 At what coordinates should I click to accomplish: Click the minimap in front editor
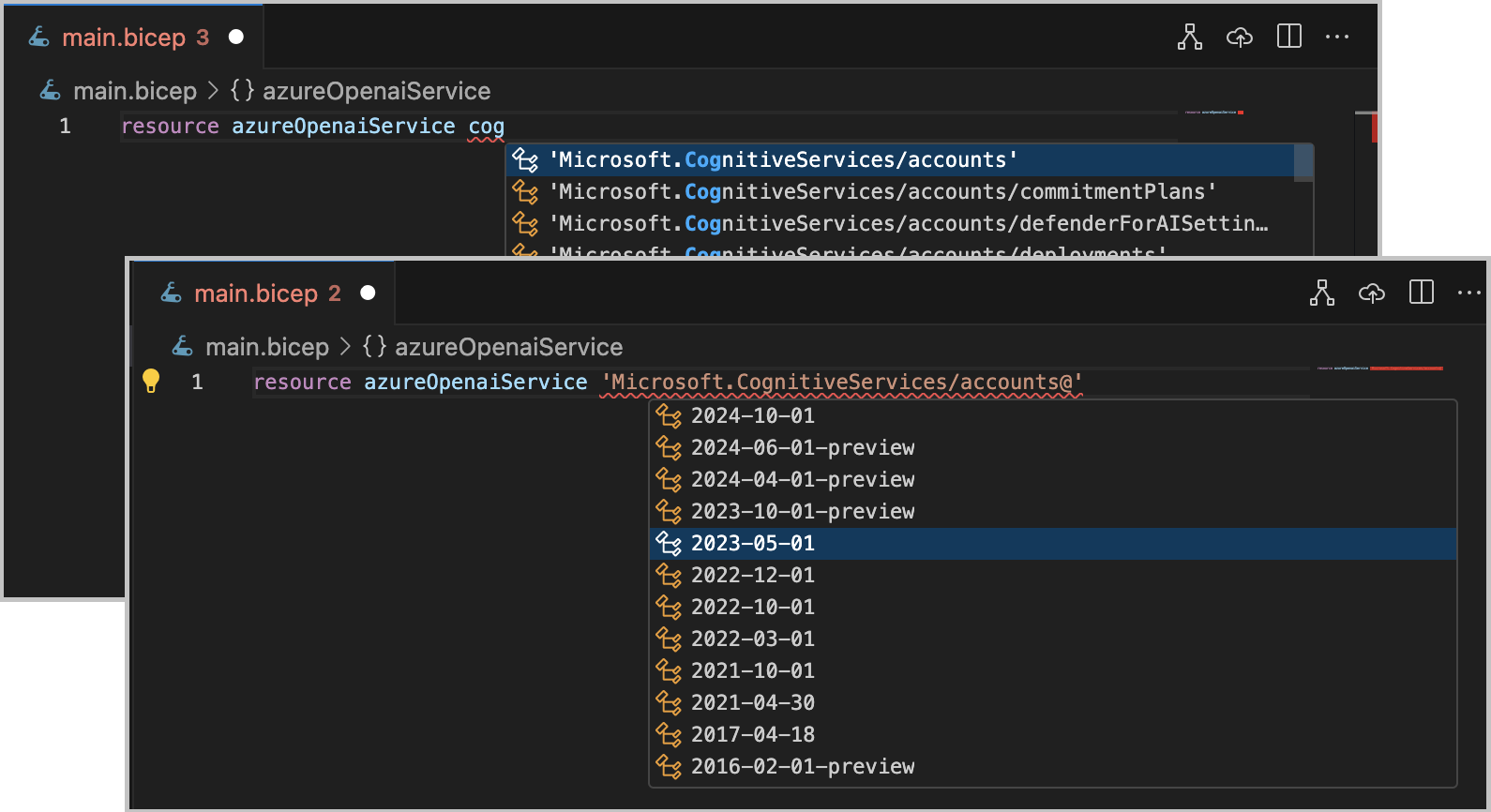tap(1378, 368)
